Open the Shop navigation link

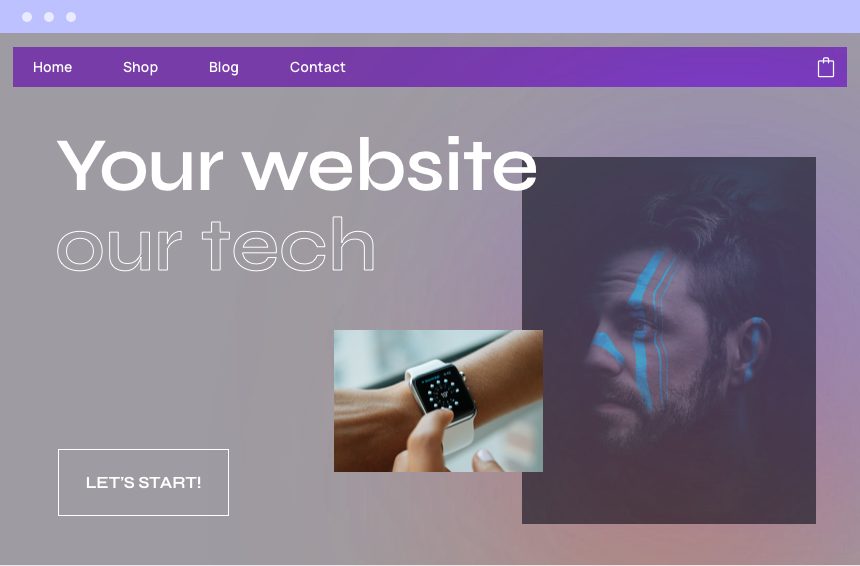140,67
